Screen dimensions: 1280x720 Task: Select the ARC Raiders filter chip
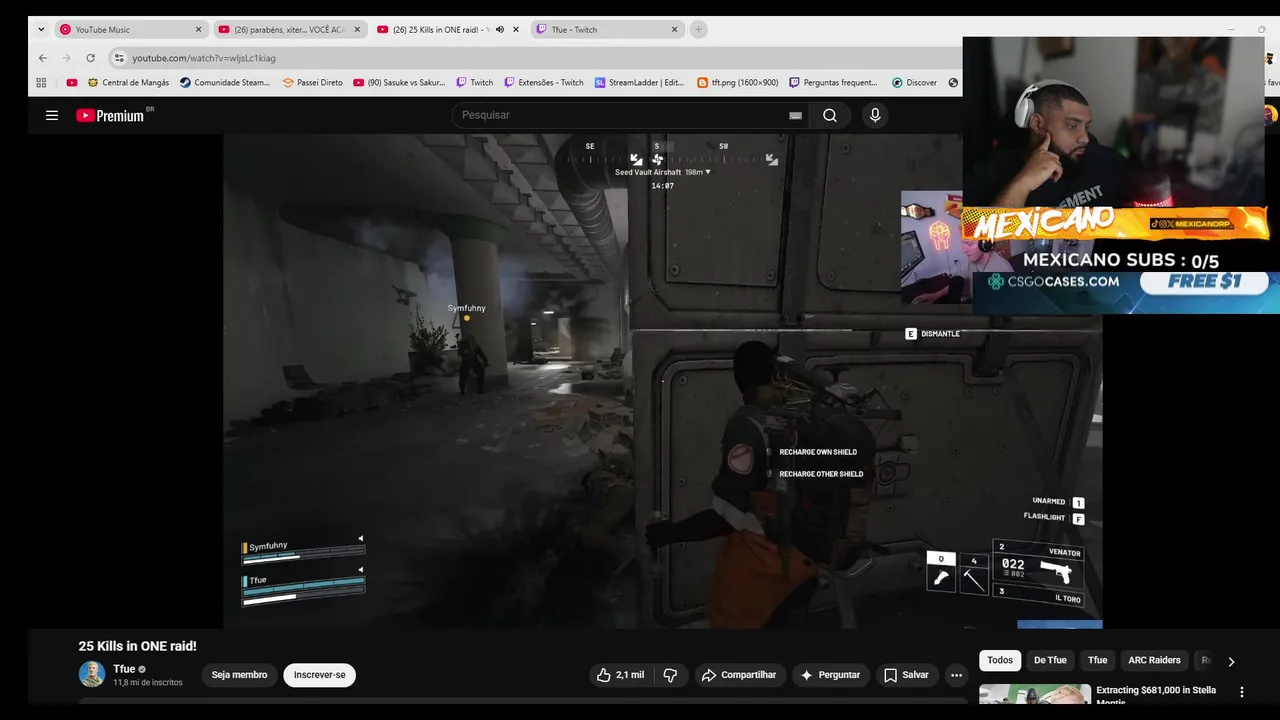(1154, 660)
